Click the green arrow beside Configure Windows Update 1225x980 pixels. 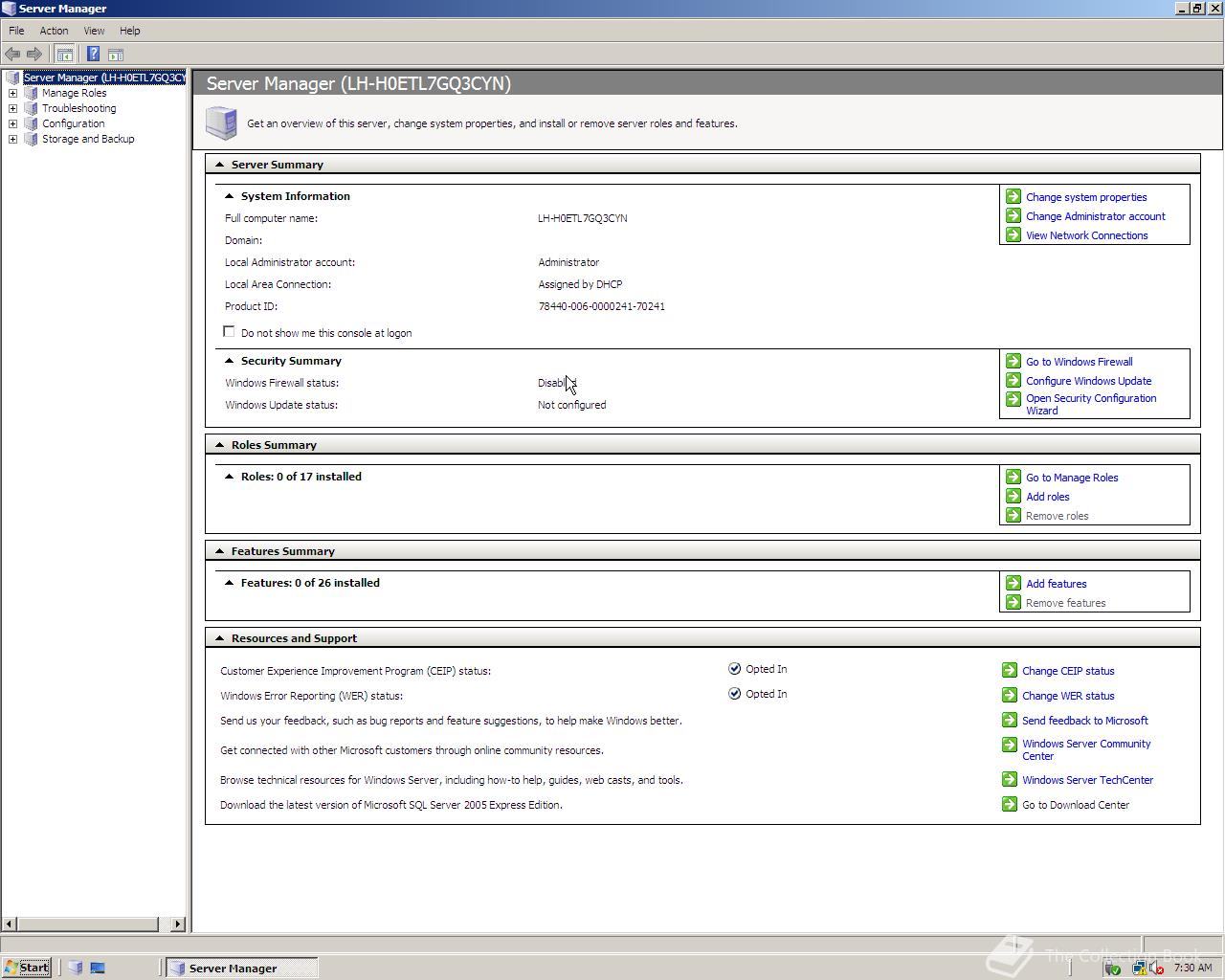[x=1013, y=380]
